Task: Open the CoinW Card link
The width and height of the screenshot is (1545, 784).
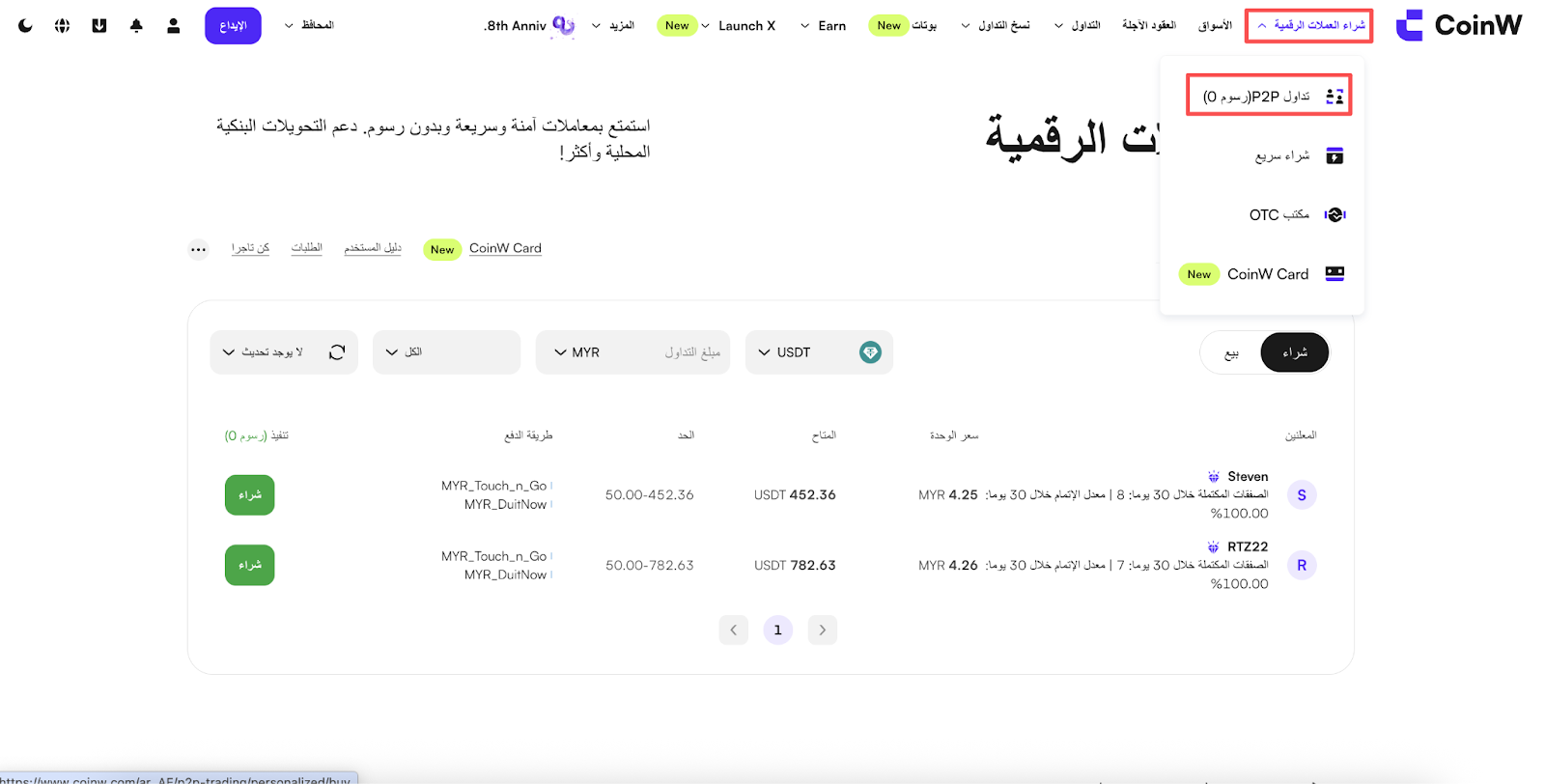Action: click(505, 248)
